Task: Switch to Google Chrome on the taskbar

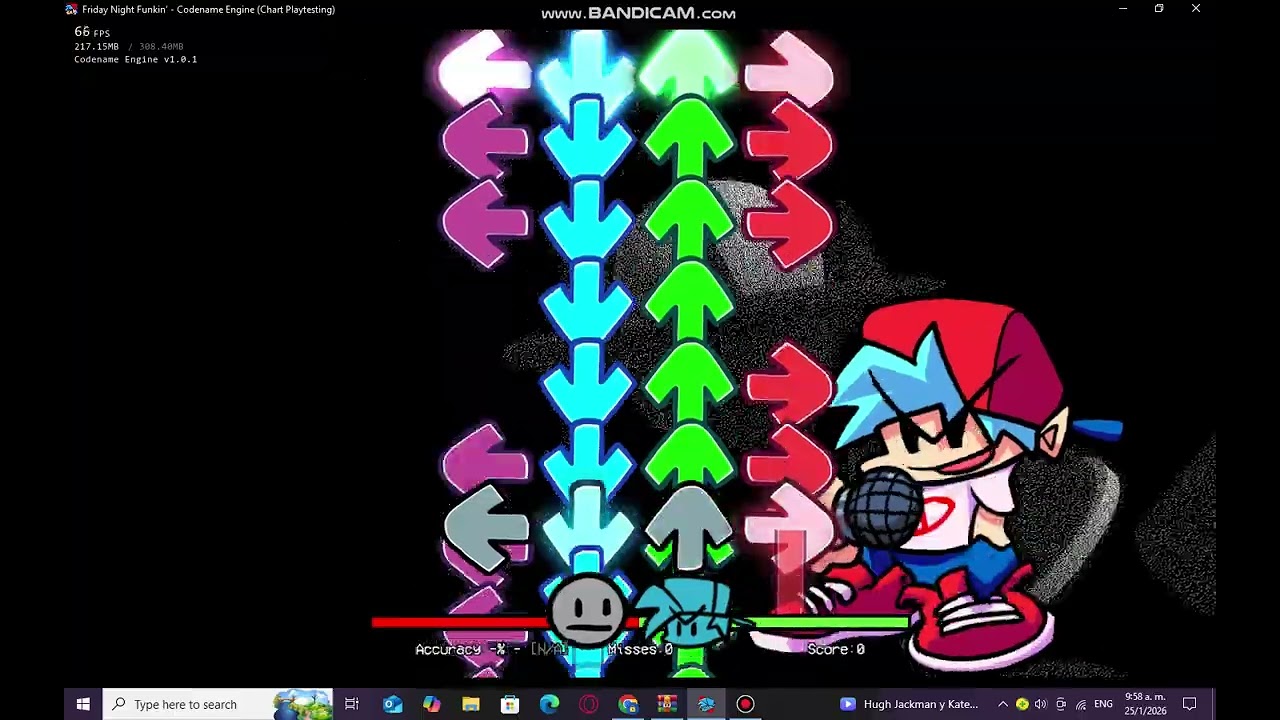Action: point(627,704)
